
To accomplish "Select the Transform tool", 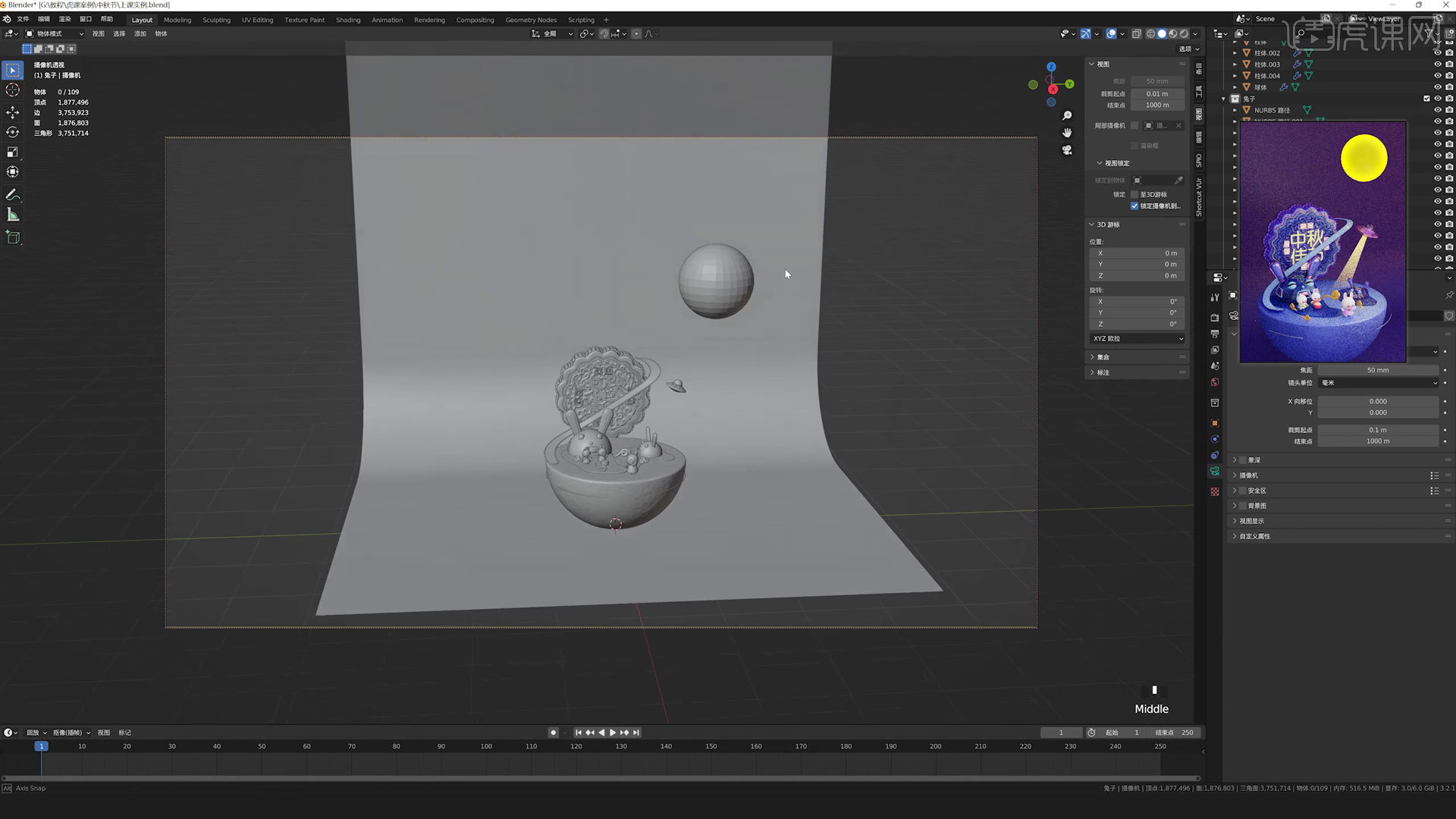I will click(13, 172).
